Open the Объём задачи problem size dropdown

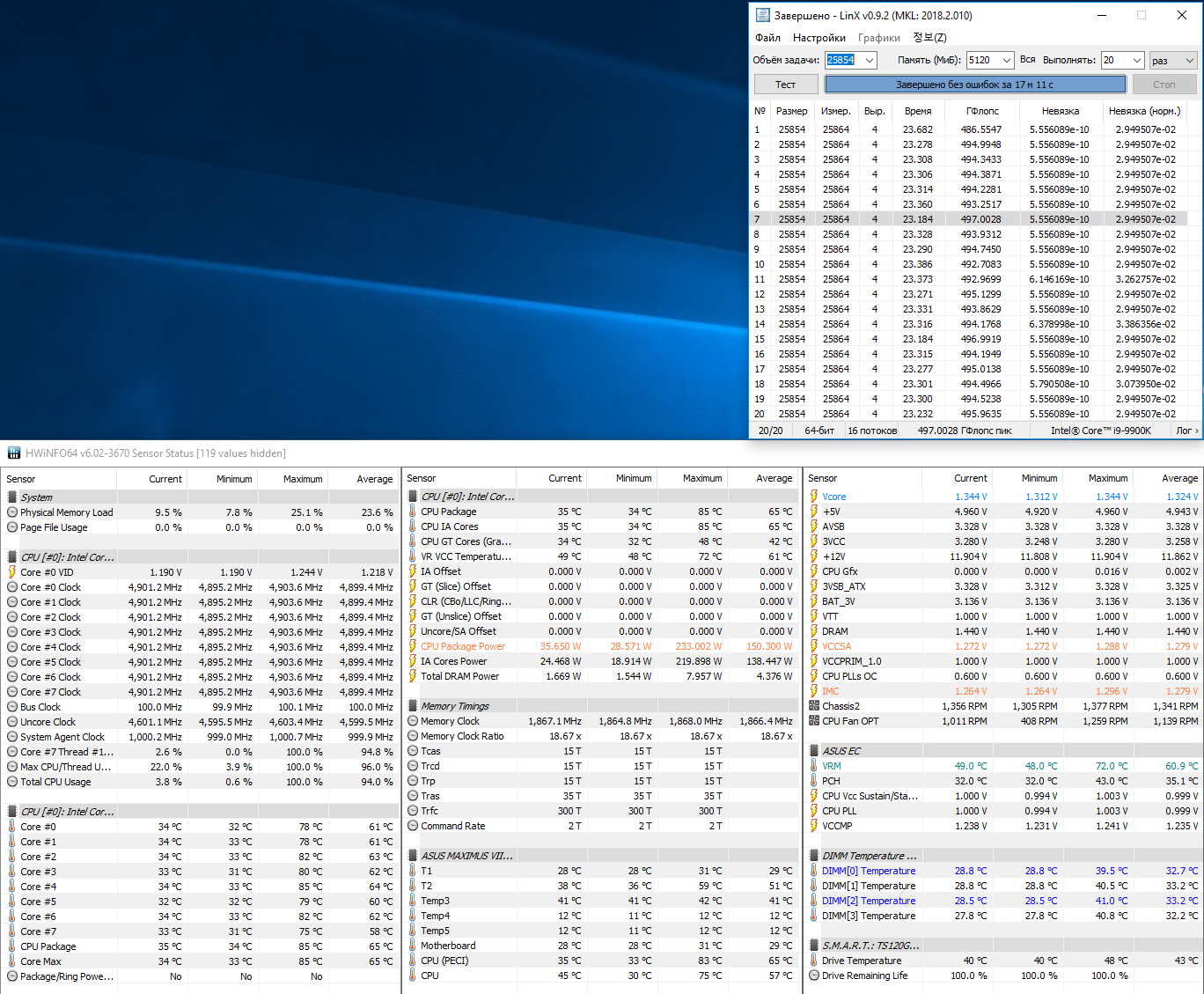point(870,61)
